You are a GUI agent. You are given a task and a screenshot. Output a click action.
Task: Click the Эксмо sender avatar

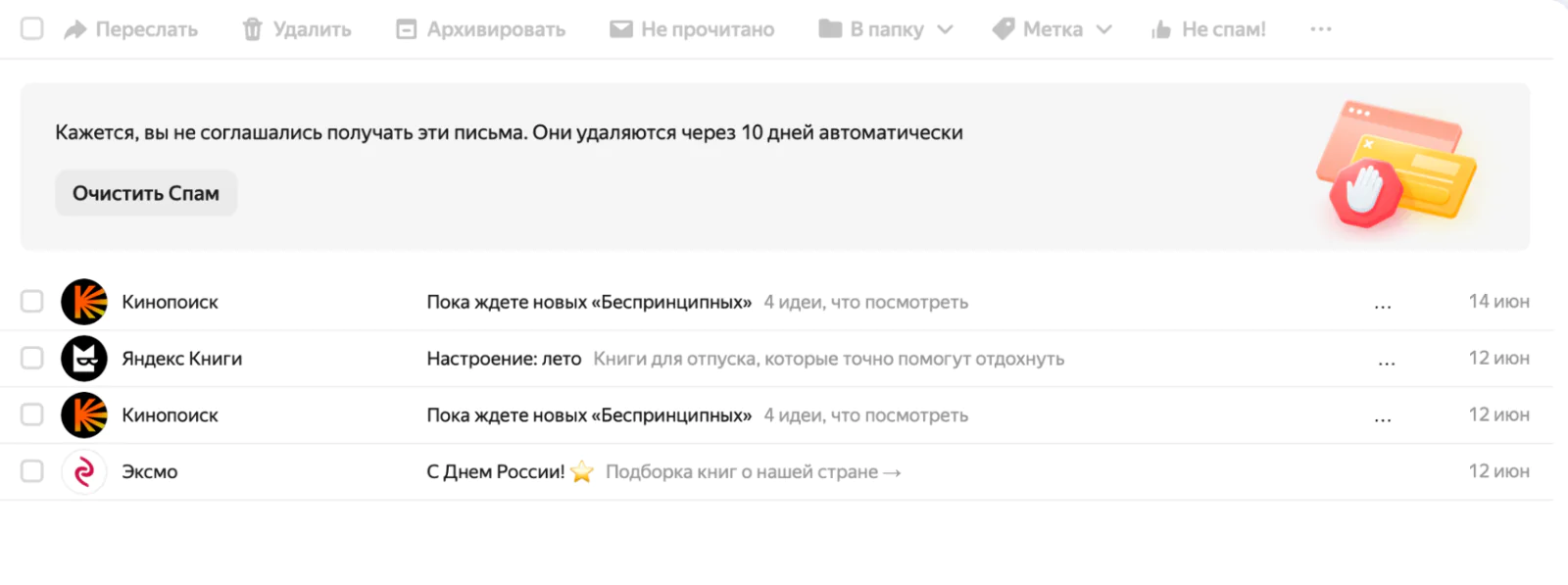tap(84, 471)
